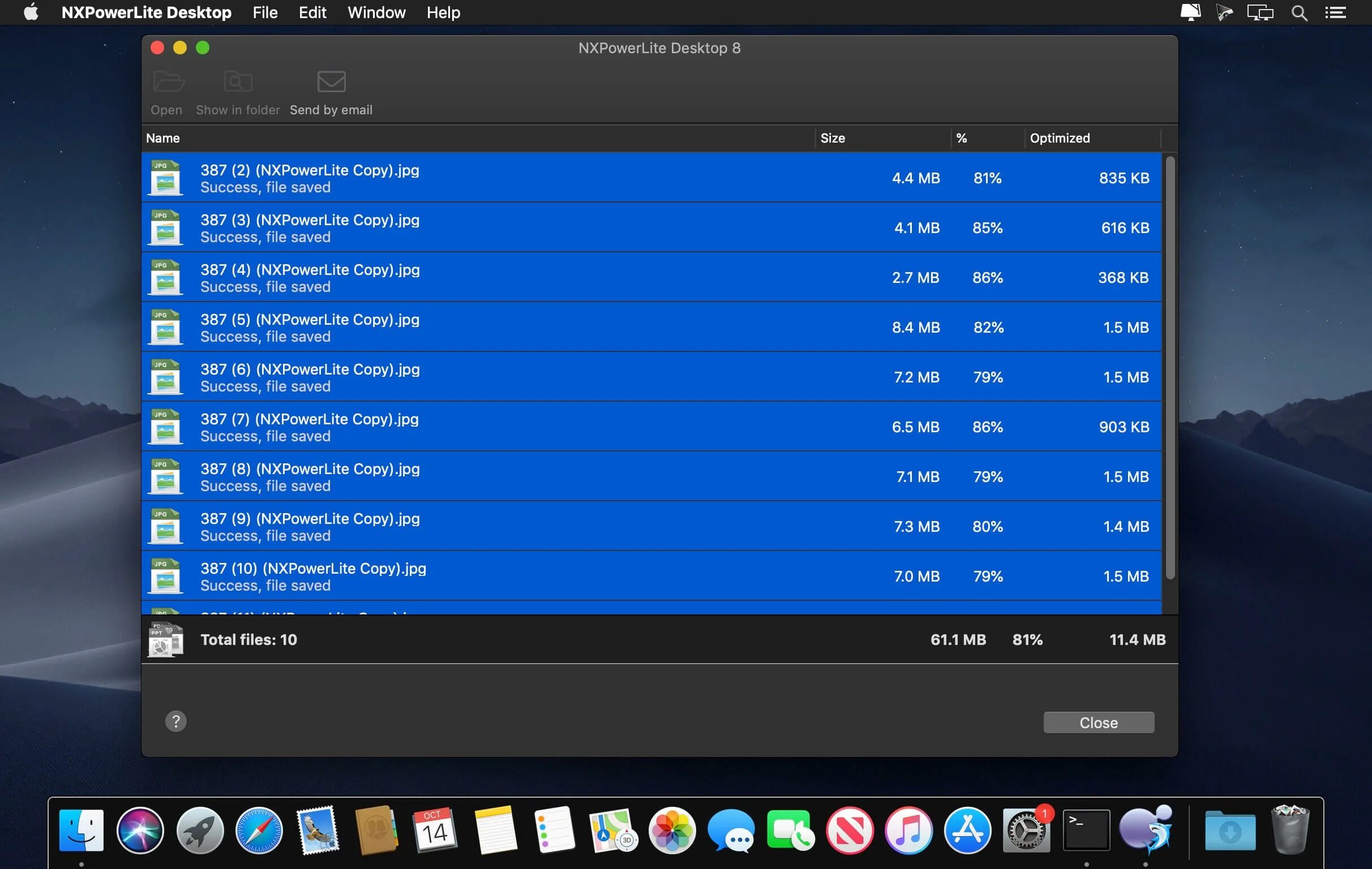
Task: Click the Show in folder icon
Action: click(x=238, y=82)
